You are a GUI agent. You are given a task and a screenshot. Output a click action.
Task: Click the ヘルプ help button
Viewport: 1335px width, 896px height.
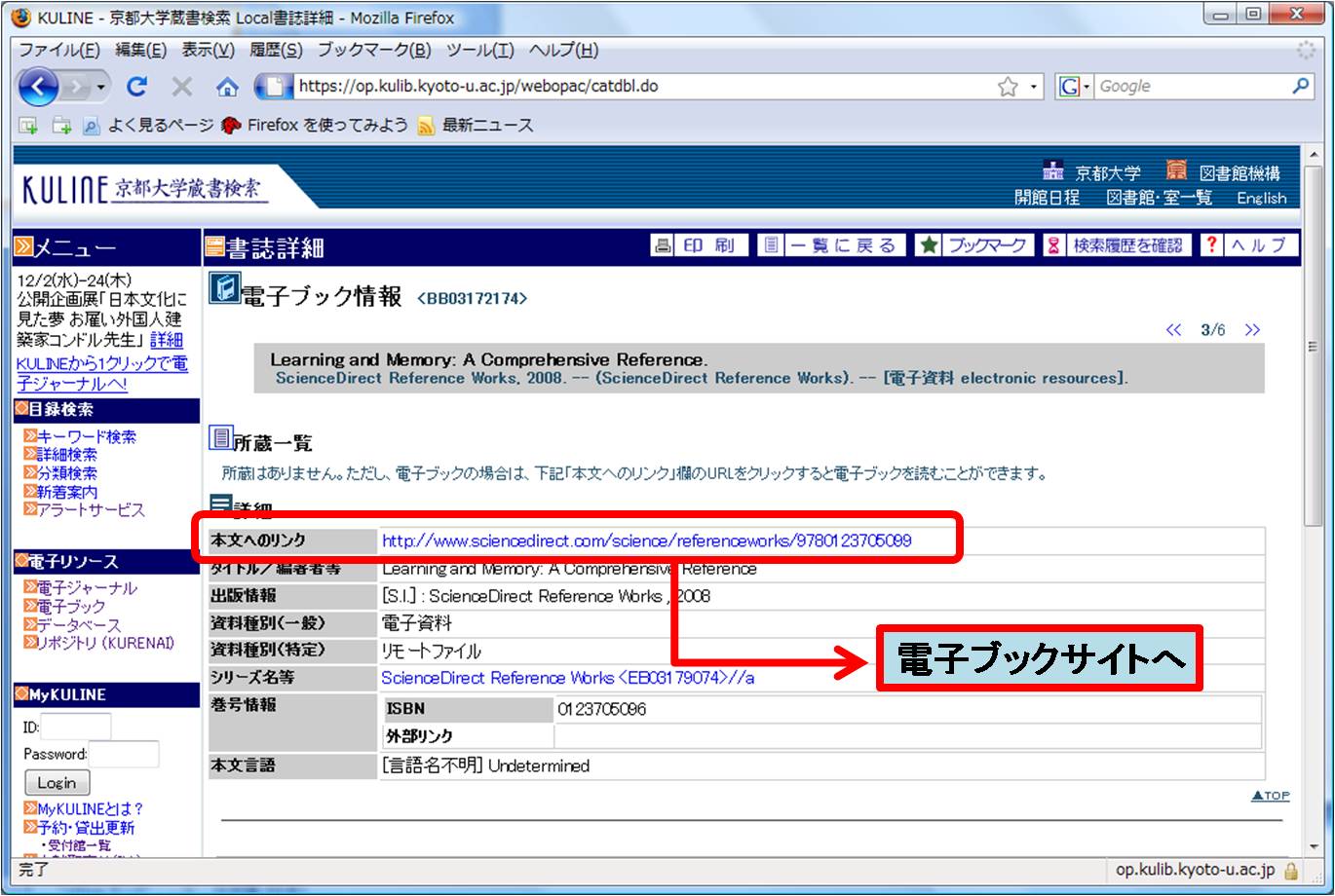[x=1248, y=245]
